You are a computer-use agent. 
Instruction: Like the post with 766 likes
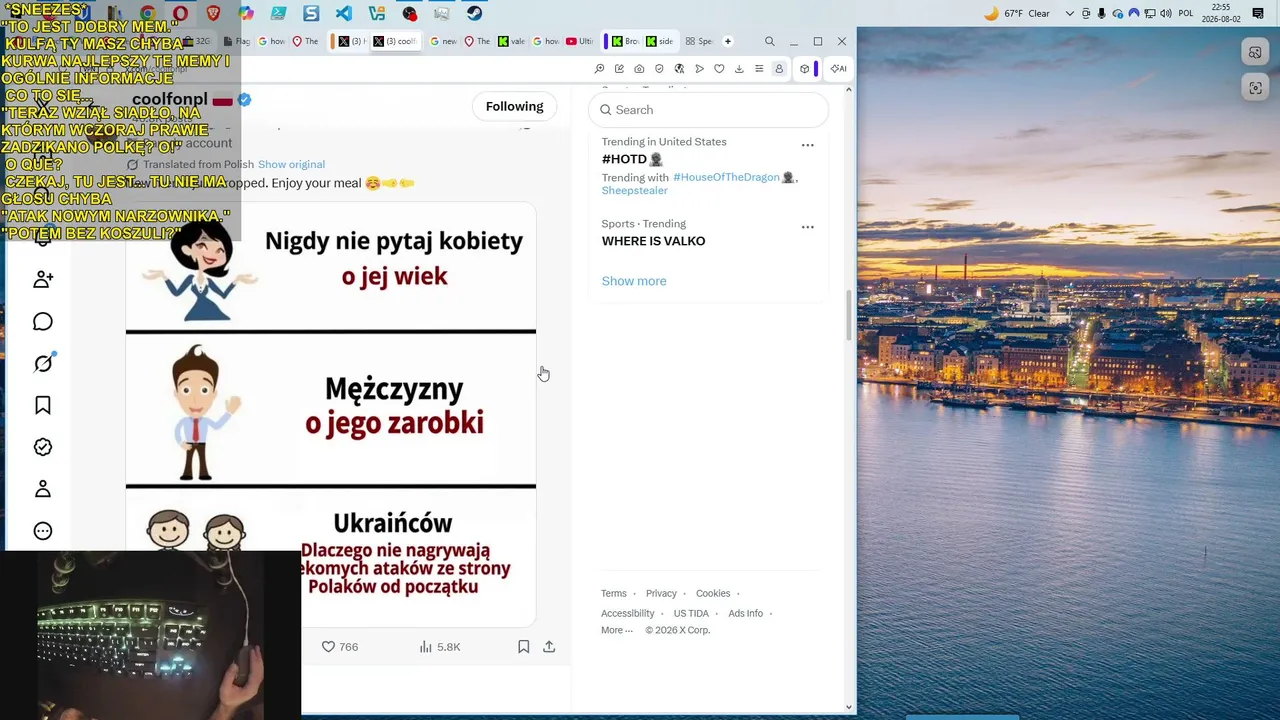(x=339, y=647)
